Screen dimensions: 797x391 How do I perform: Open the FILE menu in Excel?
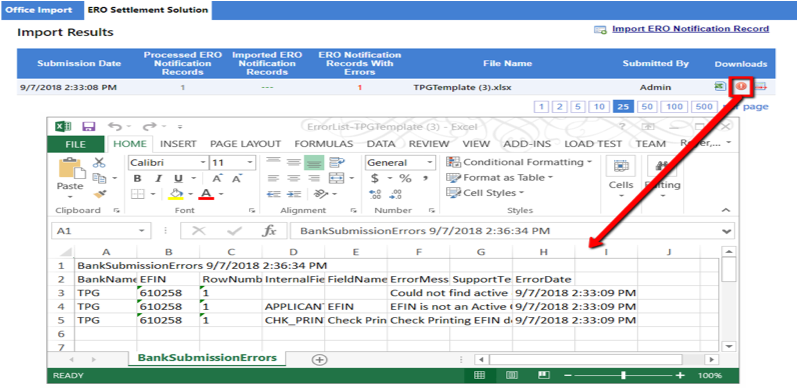pos(76,144)
